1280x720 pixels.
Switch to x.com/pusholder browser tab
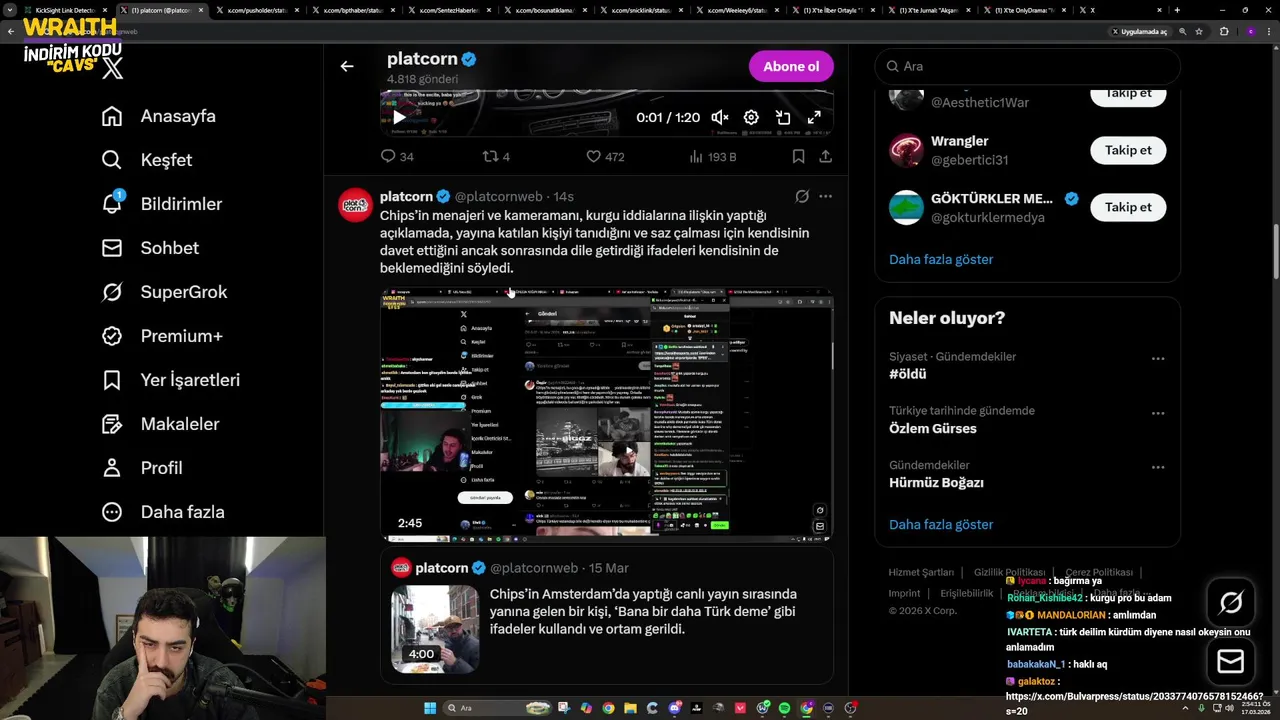(x=256, y=10)
